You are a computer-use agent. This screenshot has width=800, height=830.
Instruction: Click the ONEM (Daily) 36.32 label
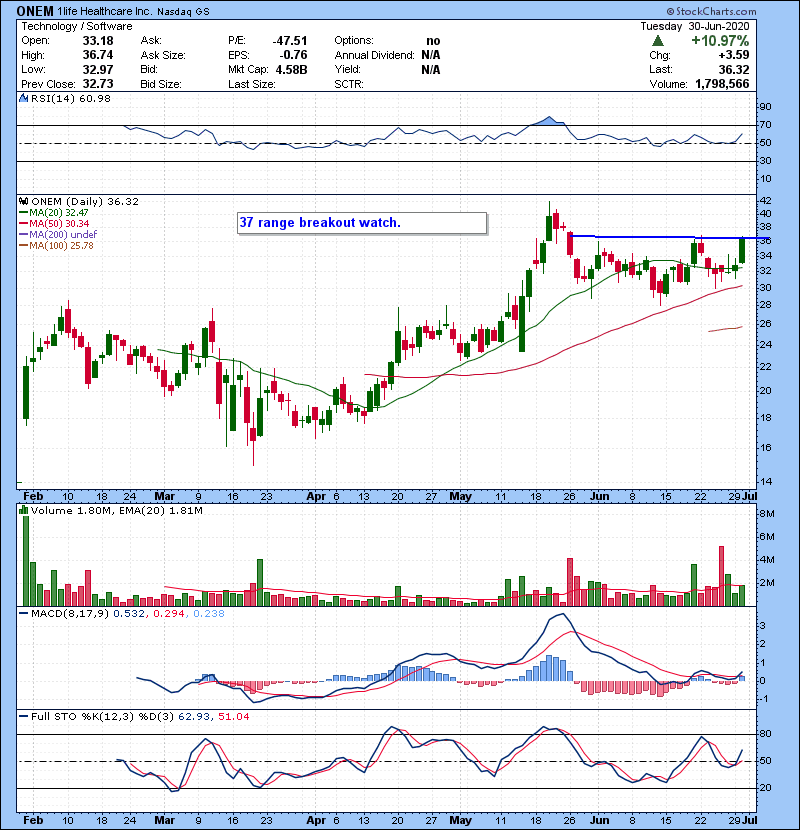click(x=85, y=201)
